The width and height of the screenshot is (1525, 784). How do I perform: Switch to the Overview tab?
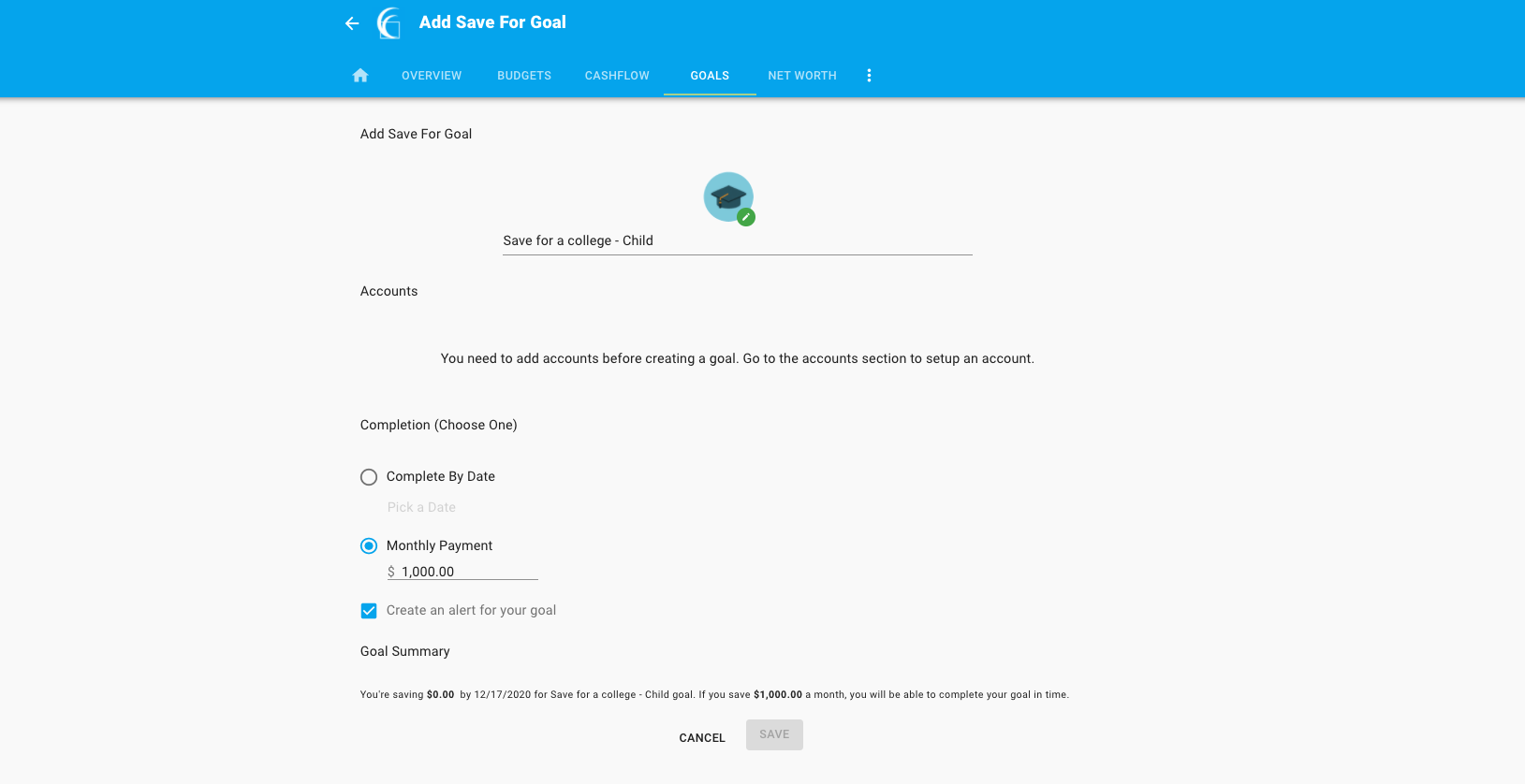[432, 76]
